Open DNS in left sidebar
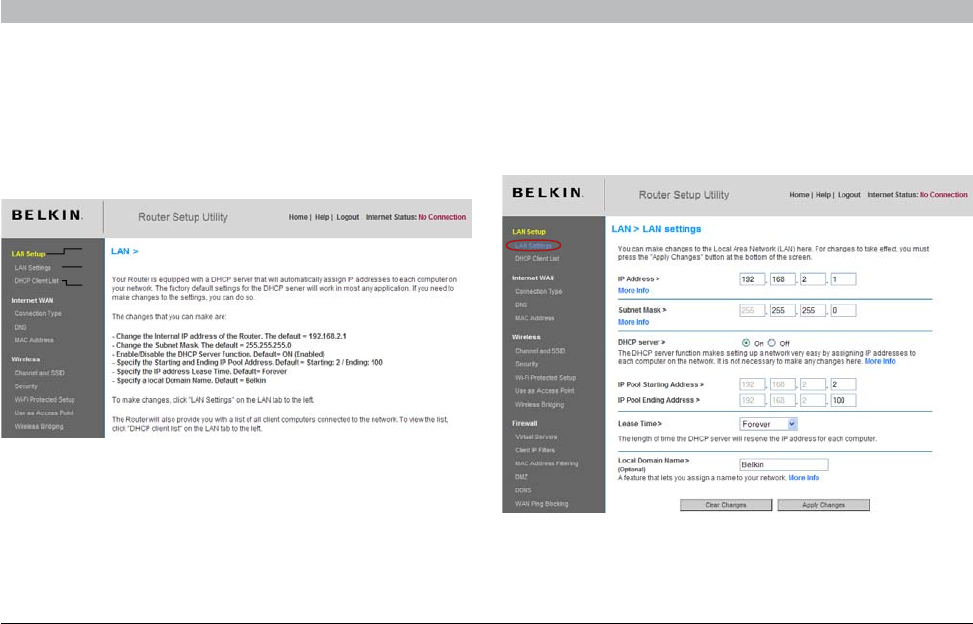The image size is (973, 624). (20, 328)
